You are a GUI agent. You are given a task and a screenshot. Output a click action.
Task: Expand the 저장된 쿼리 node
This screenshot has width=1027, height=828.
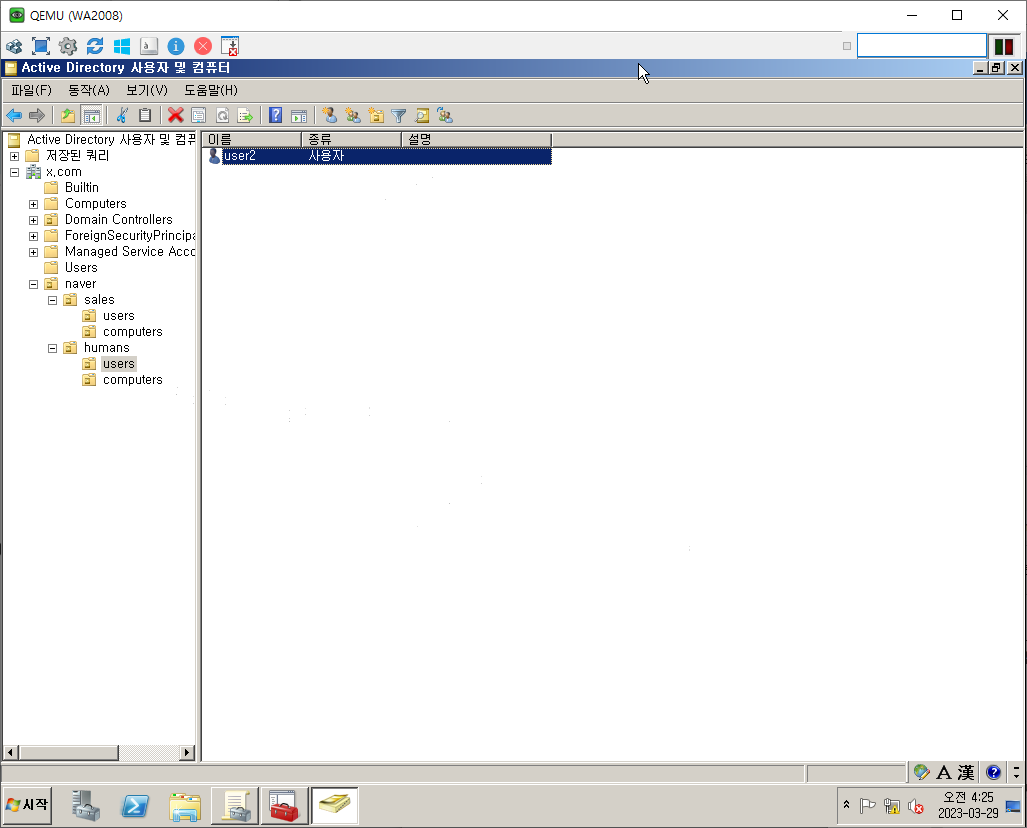(14, 156)
